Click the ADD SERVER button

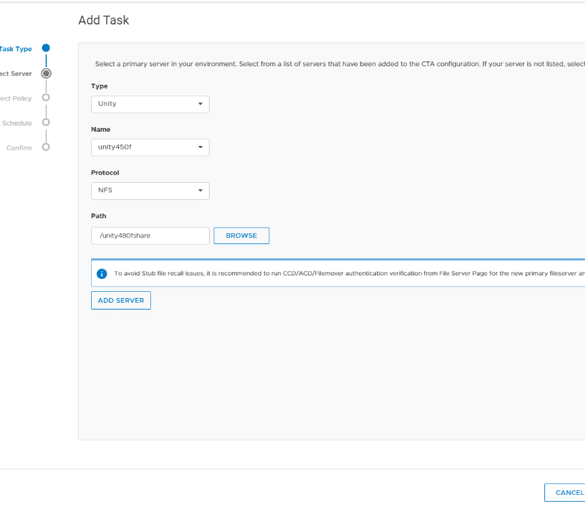pyautogui.click(x=121, y=300)
